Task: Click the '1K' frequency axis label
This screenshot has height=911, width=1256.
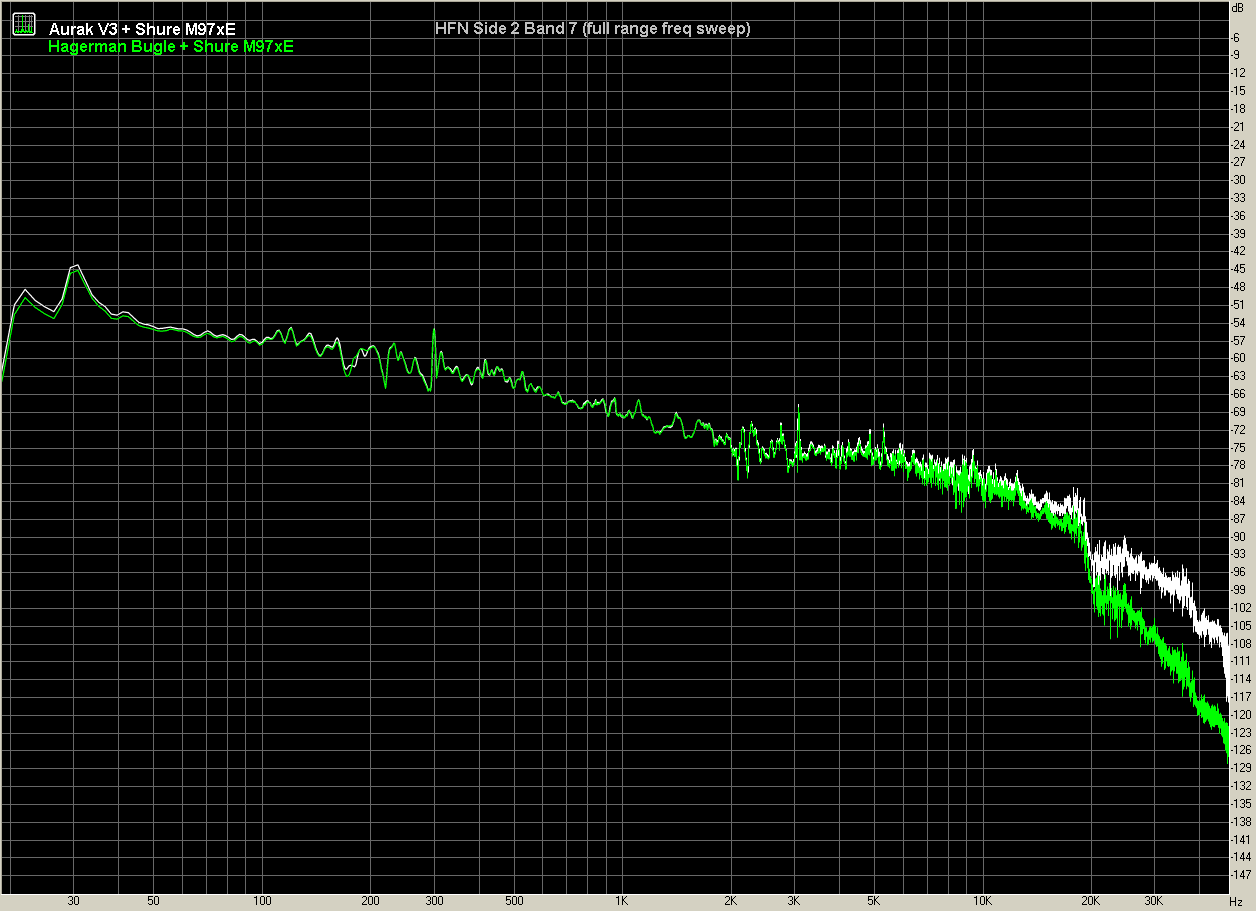Action: [x=622, y=902]
